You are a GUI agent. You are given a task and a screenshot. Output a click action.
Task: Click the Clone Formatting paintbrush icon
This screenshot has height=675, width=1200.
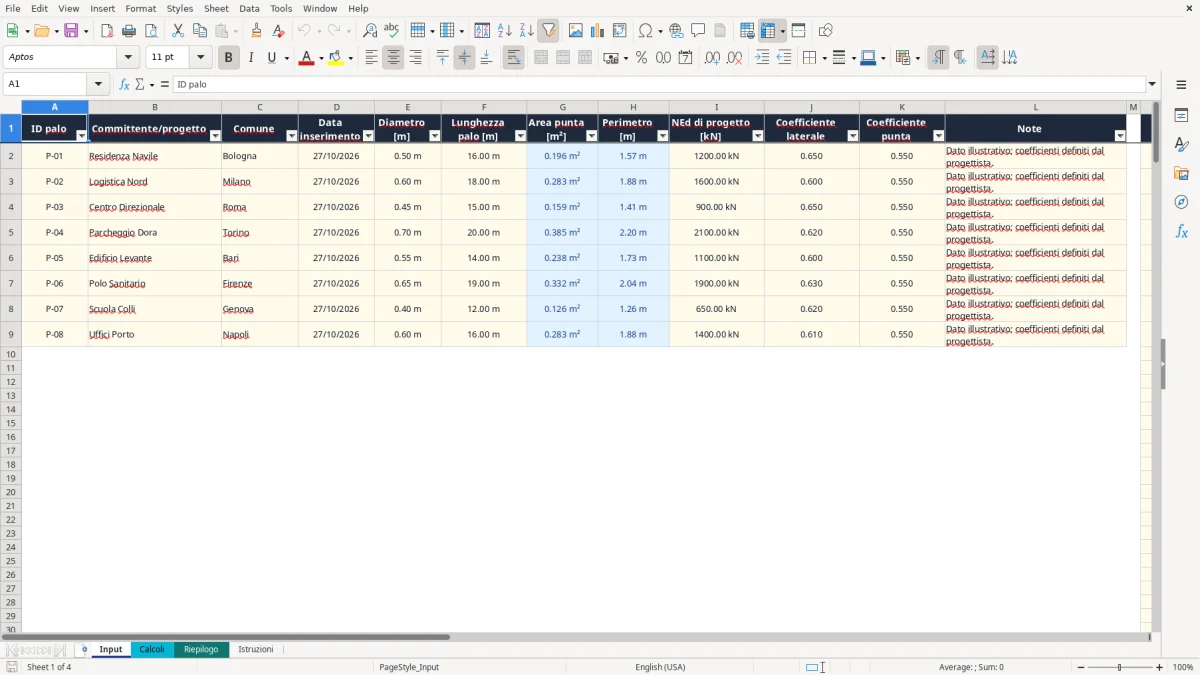tap(256, 31)
